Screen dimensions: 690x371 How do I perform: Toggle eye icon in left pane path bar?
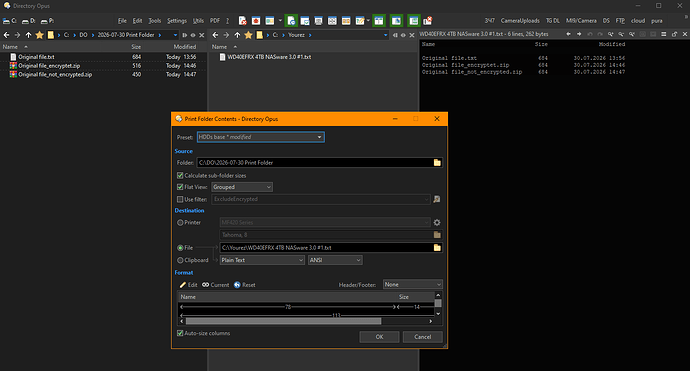193,35
